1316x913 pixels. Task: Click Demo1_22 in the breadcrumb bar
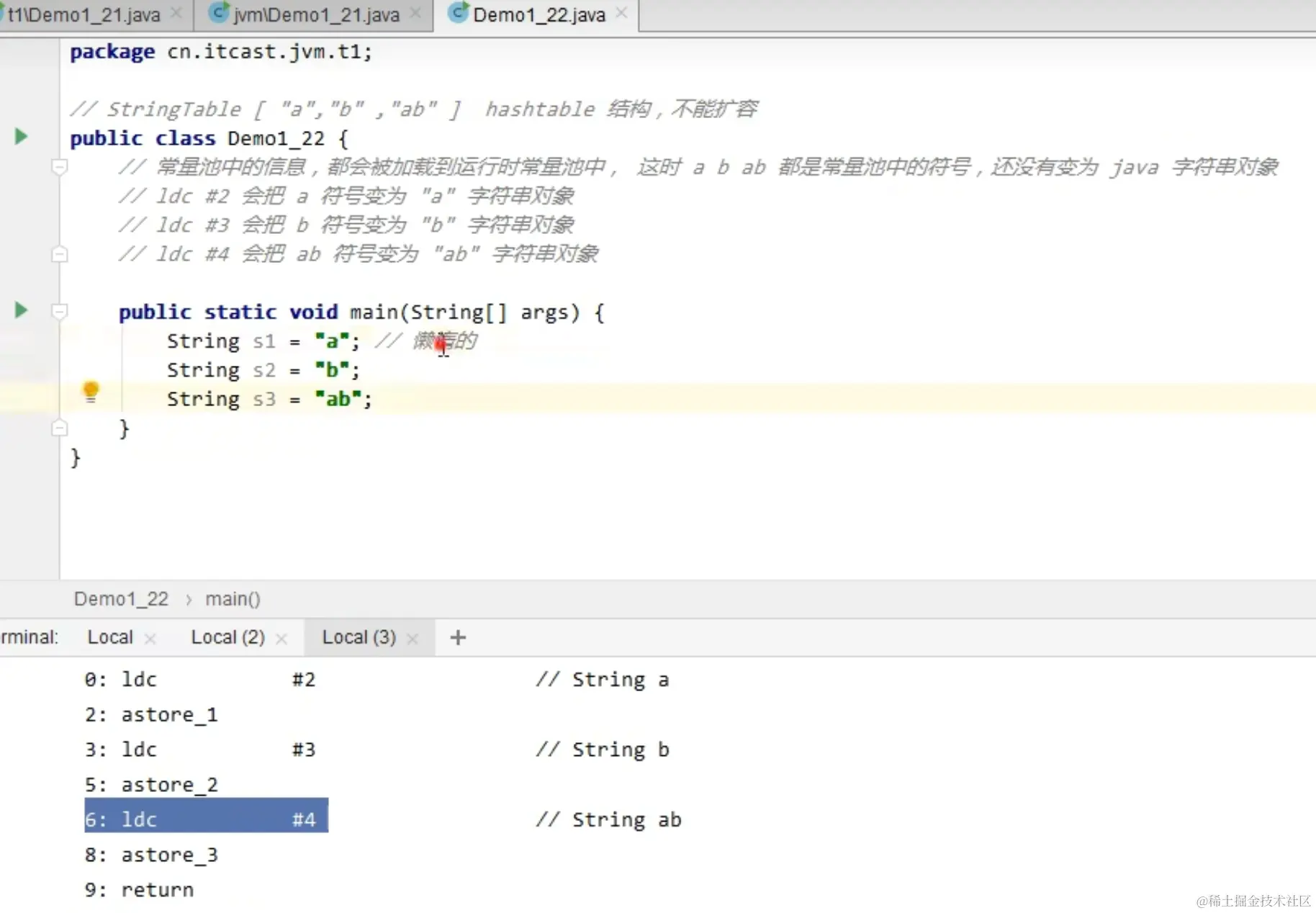[x=121, y=599]
